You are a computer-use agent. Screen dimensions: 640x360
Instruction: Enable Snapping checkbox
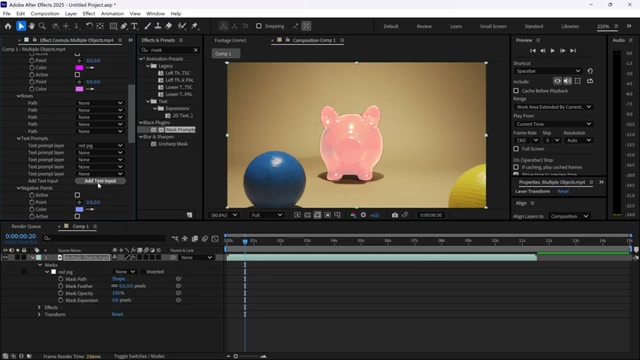tap(258, 26)
